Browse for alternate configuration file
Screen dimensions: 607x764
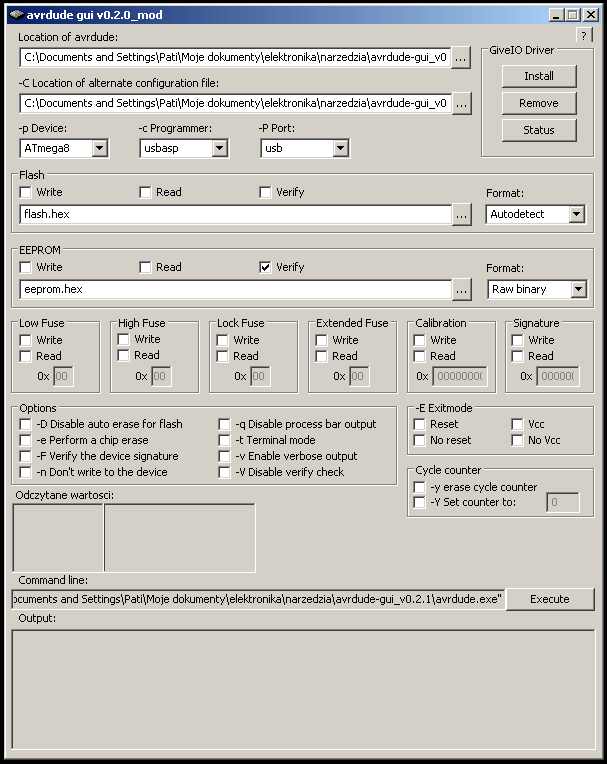461,103
